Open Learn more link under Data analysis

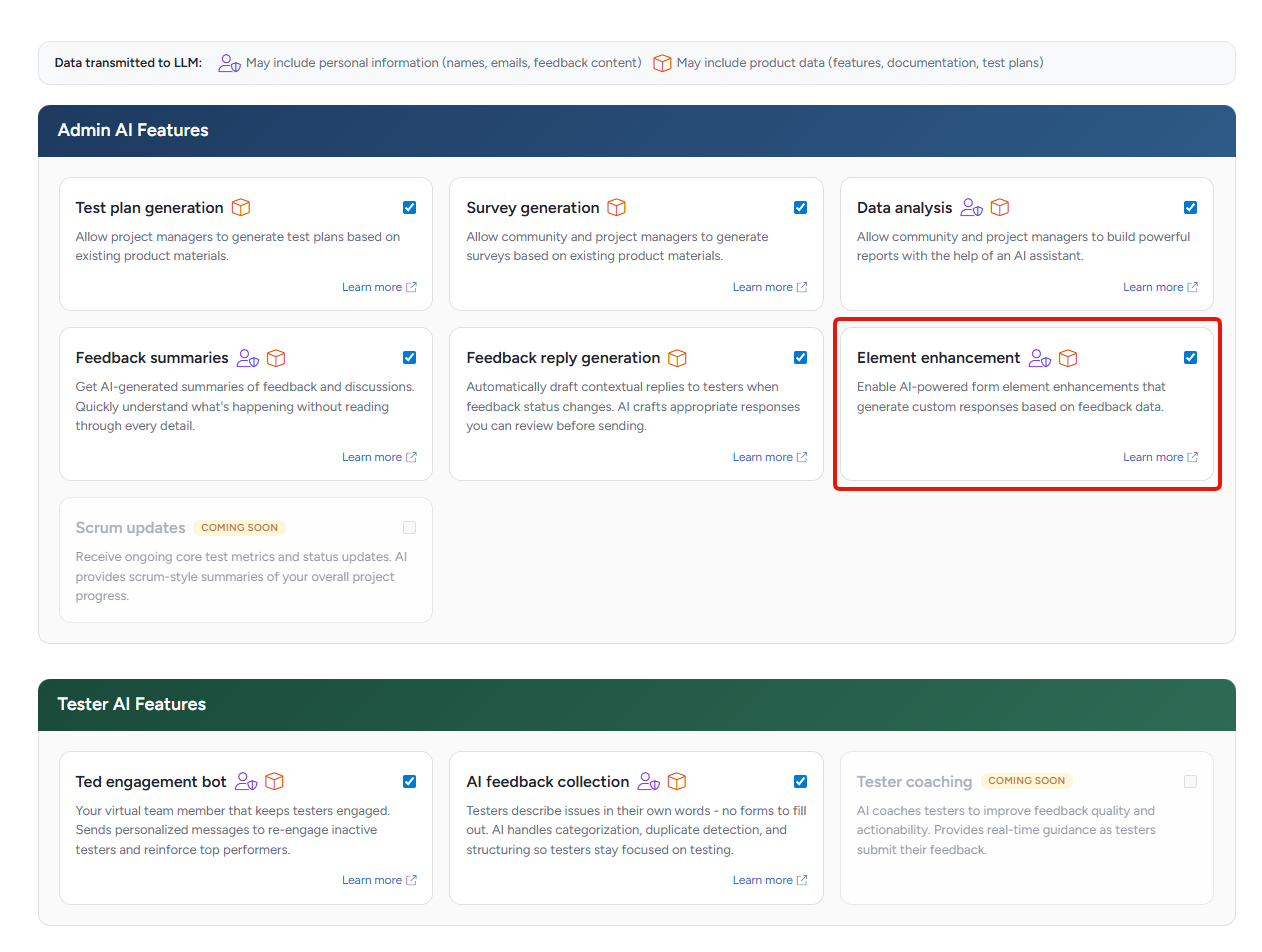click(1159, 287)
